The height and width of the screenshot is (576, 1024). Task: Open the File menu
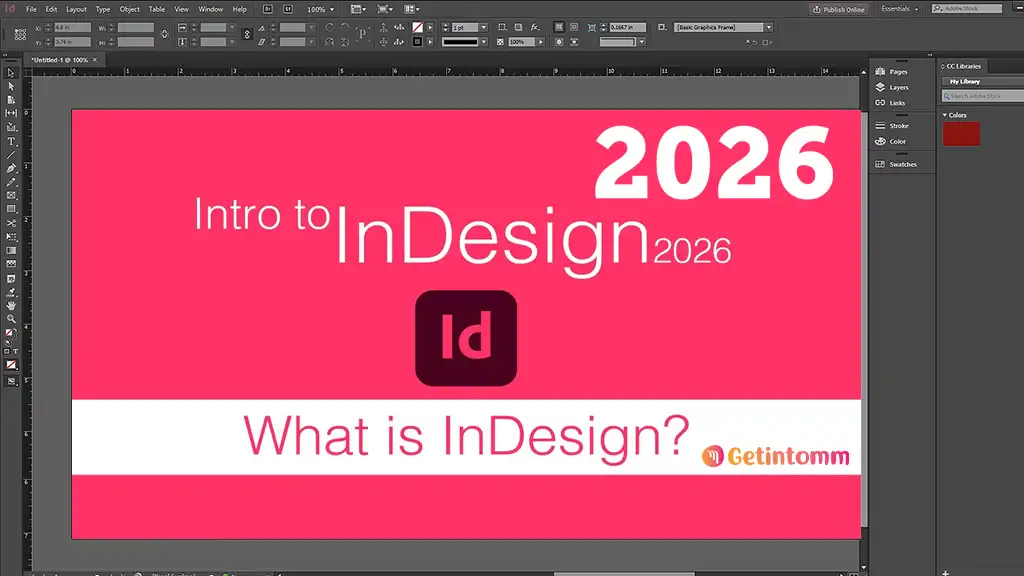[x=31, y=9]
